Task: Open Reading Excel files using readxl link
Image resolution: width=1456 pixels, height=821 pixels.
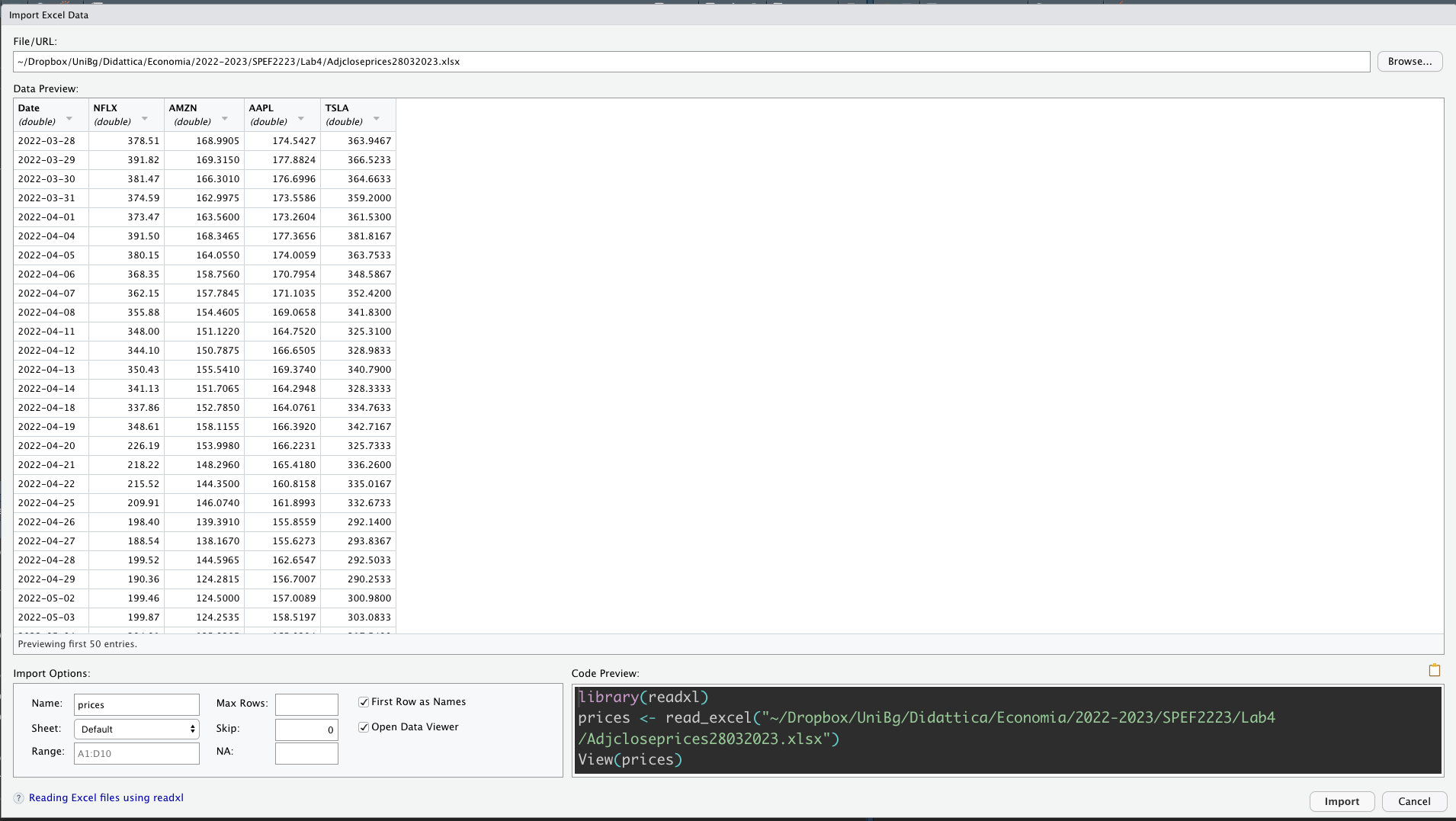Action: pyautogui.click(x=106, y=798)
